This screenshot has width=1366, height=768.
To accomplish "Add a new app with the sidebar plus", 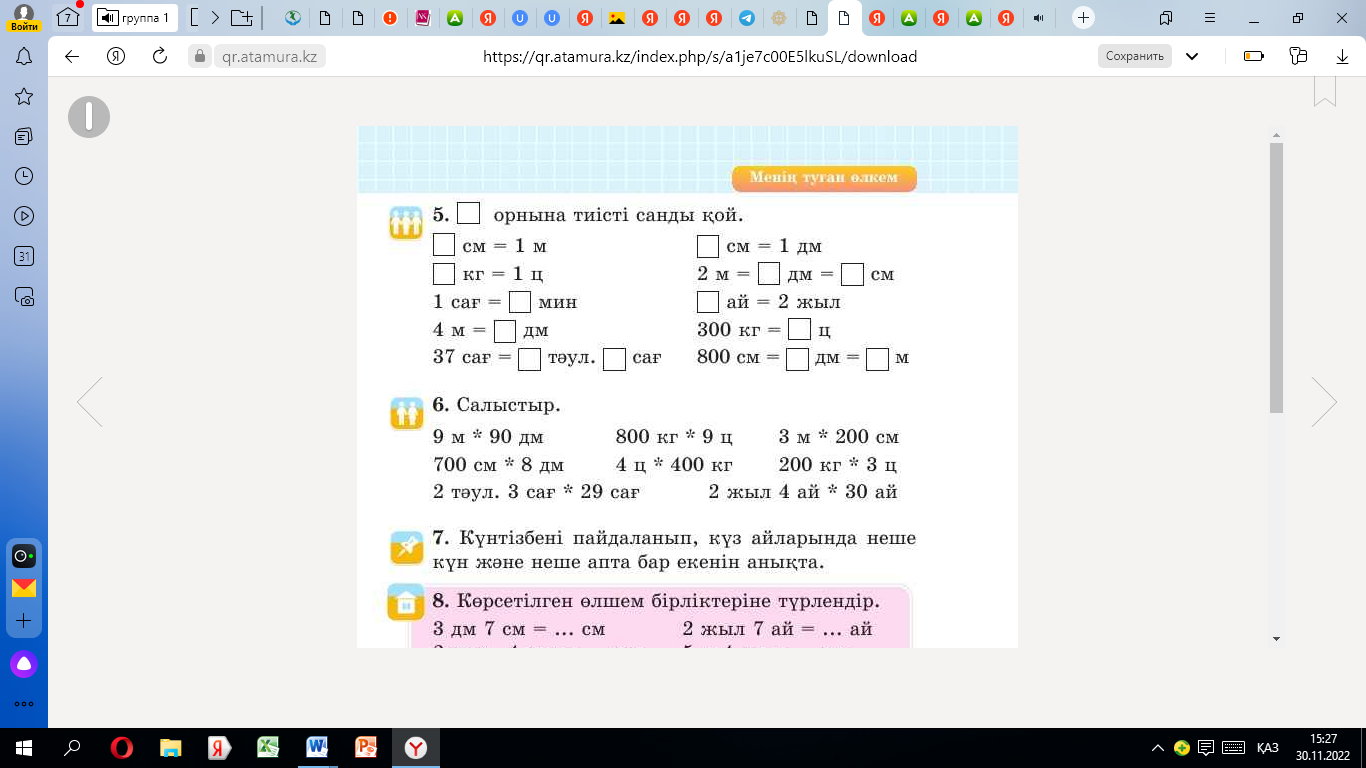I will click(24, 621).
